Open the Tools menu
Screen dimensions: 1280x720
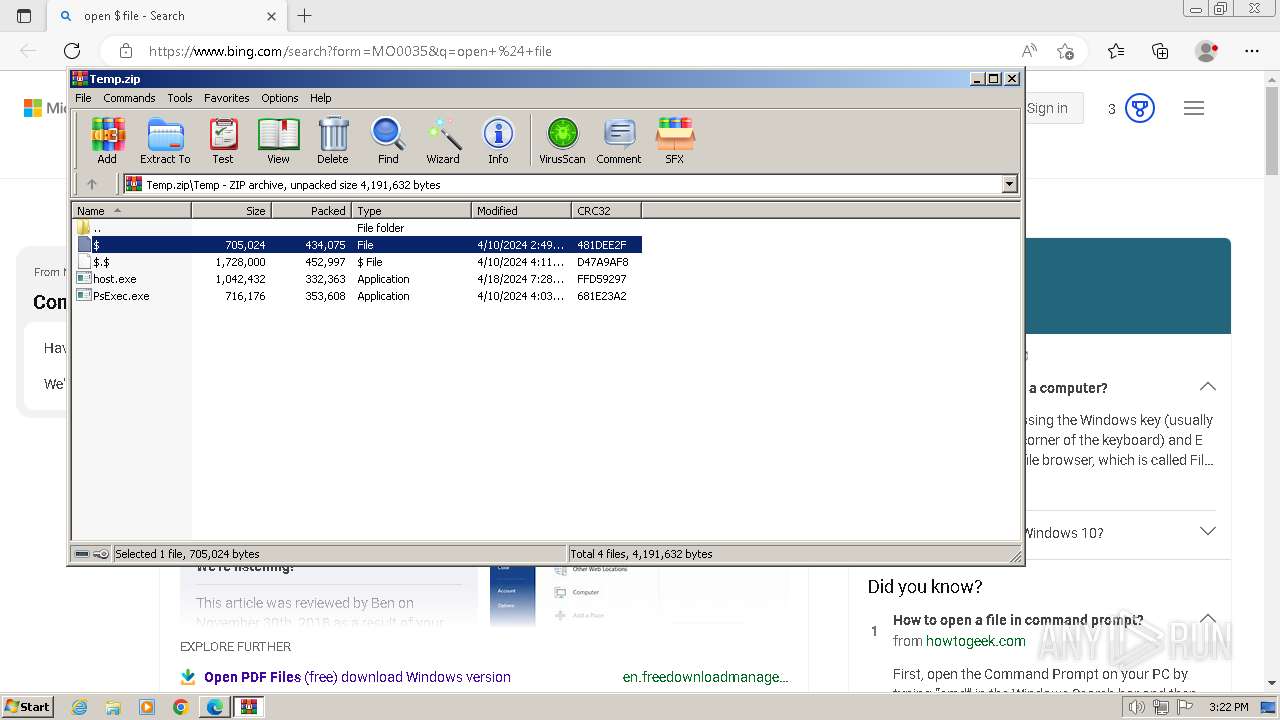180,98
